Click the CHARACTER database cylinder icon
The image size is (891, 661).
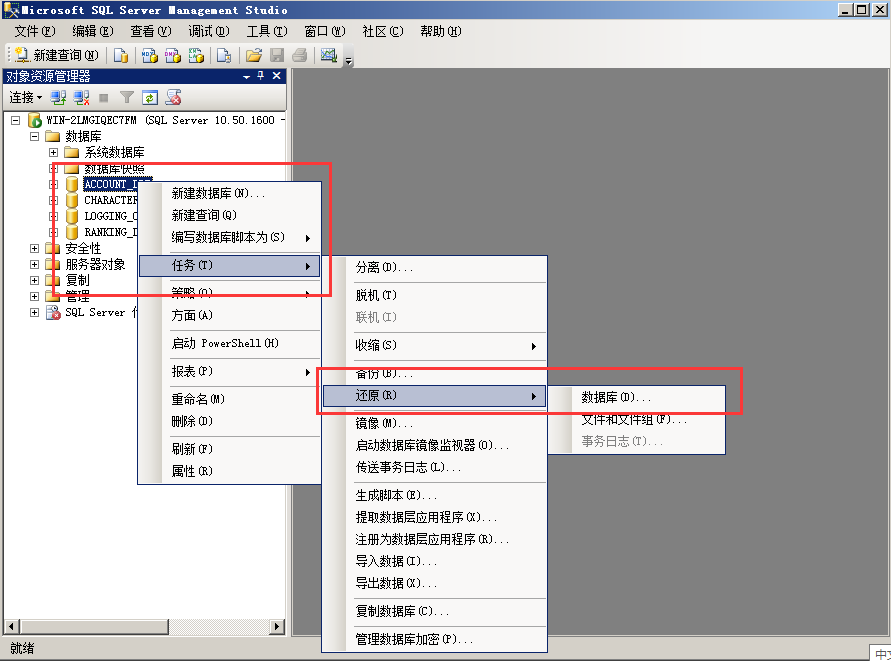click(x=72, y=200)
